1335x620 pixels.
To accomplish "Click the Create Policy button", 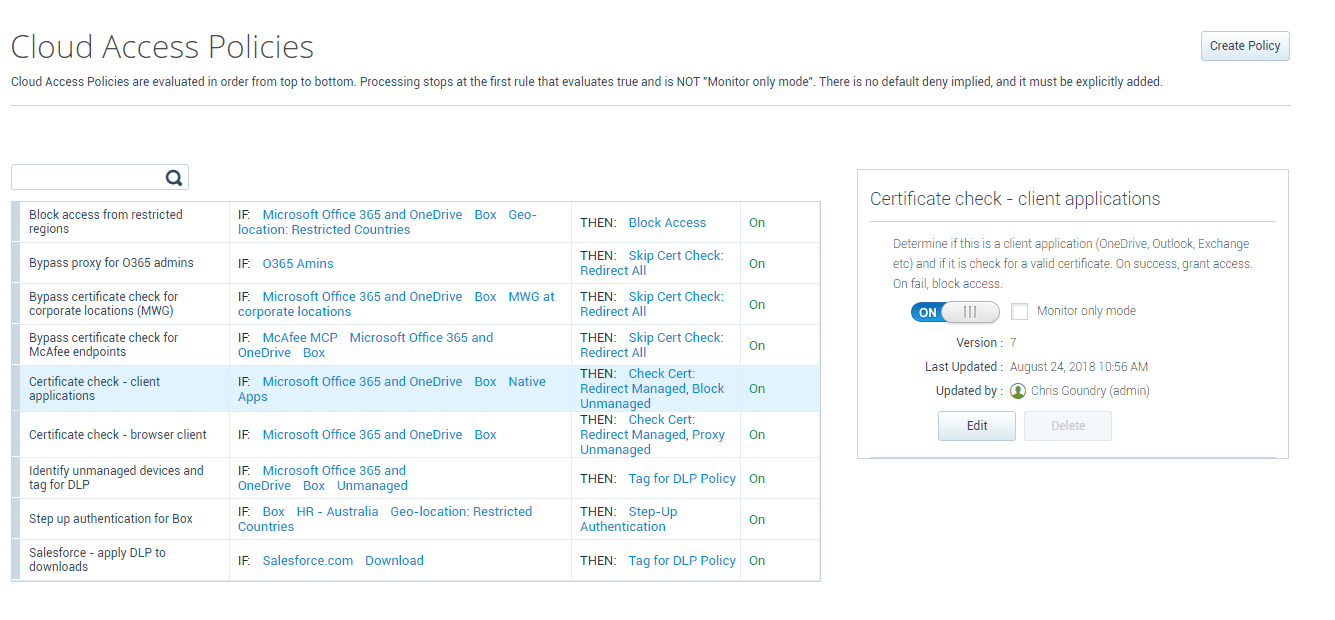I will point(1245,46).
